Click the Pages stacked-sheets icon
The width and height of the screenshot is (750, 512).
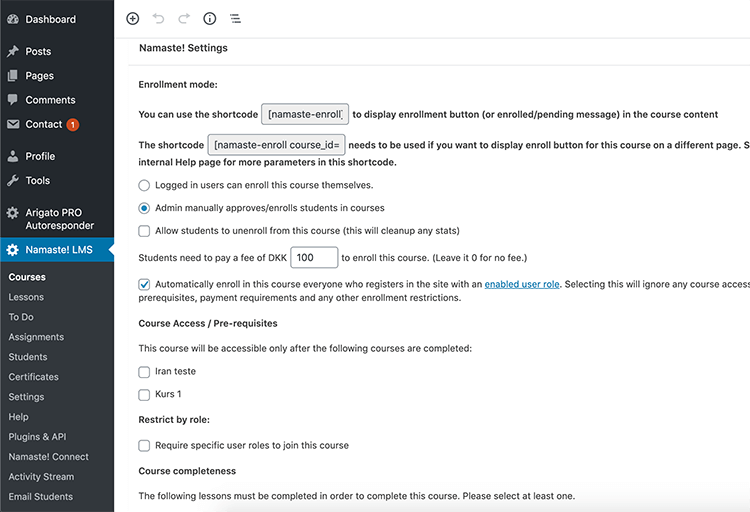pyautogui.click(x=13, y=76)
